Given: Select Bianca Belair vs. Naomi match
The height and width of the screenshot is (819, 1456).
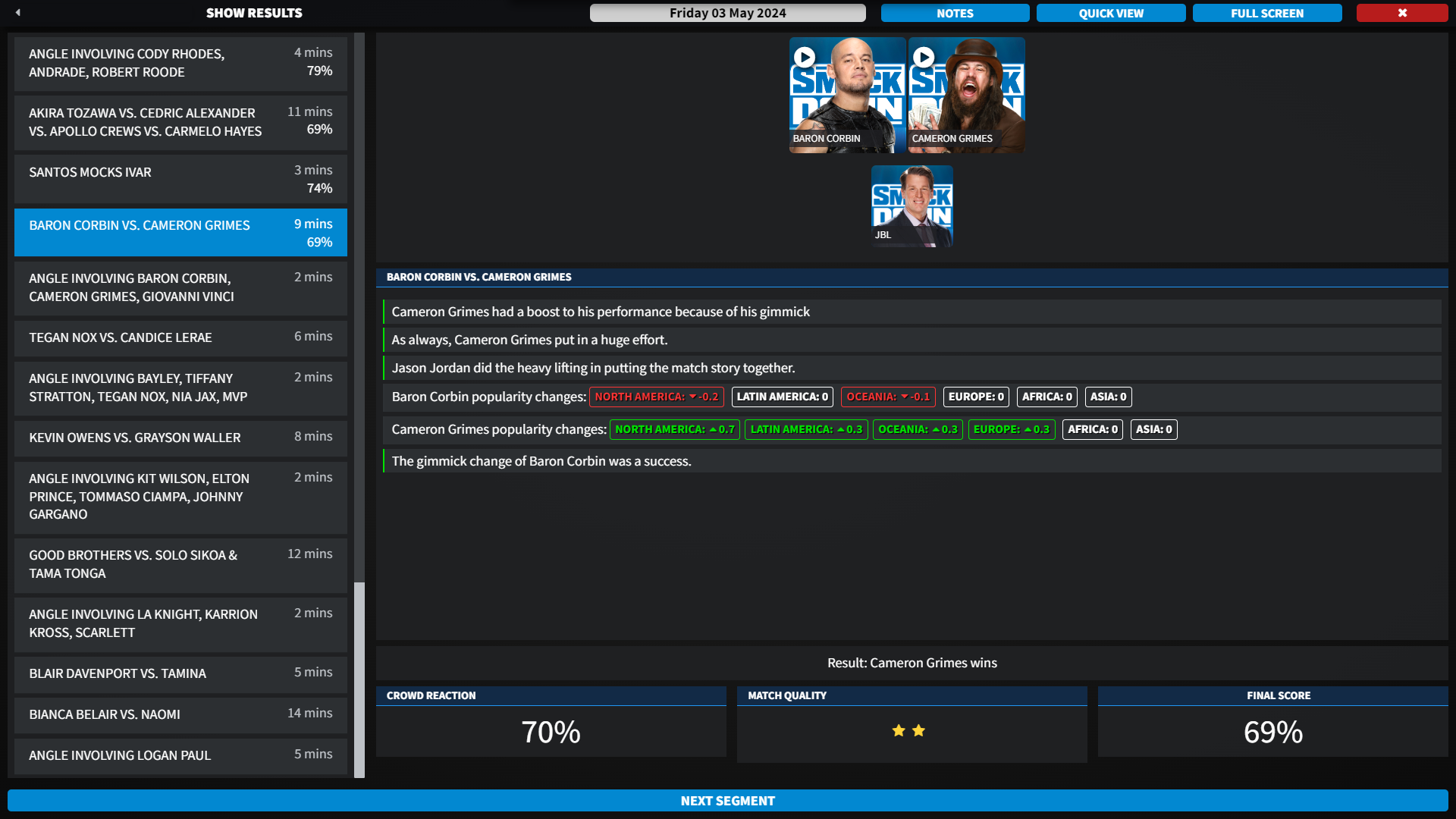Looking at the screenshot, I should (180, 715).
